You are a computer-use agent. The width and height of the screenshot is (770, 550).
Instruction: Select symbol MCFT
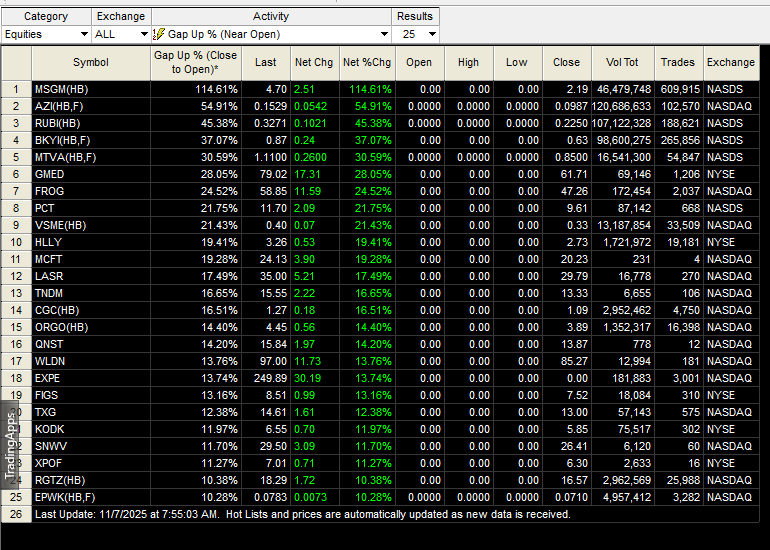tap(49, 259)
